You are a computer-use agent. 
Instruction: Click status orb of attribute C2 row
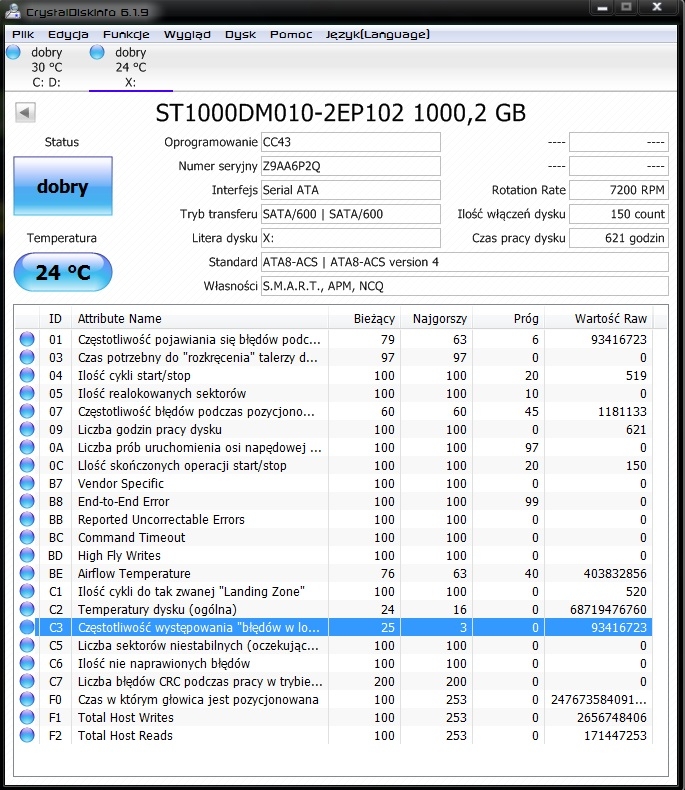(x=27, y=609)
